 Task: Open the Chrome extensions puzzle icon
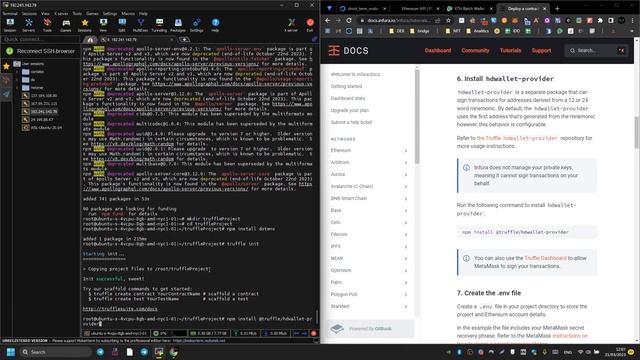600,20
